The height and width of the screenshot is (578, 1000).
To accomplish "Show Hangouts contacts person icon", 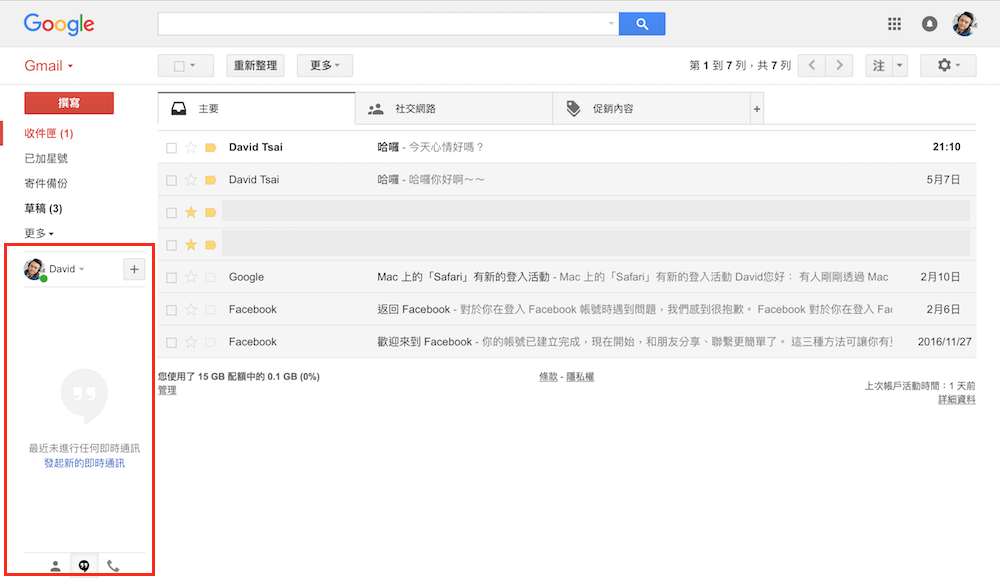I will point(56,565).
